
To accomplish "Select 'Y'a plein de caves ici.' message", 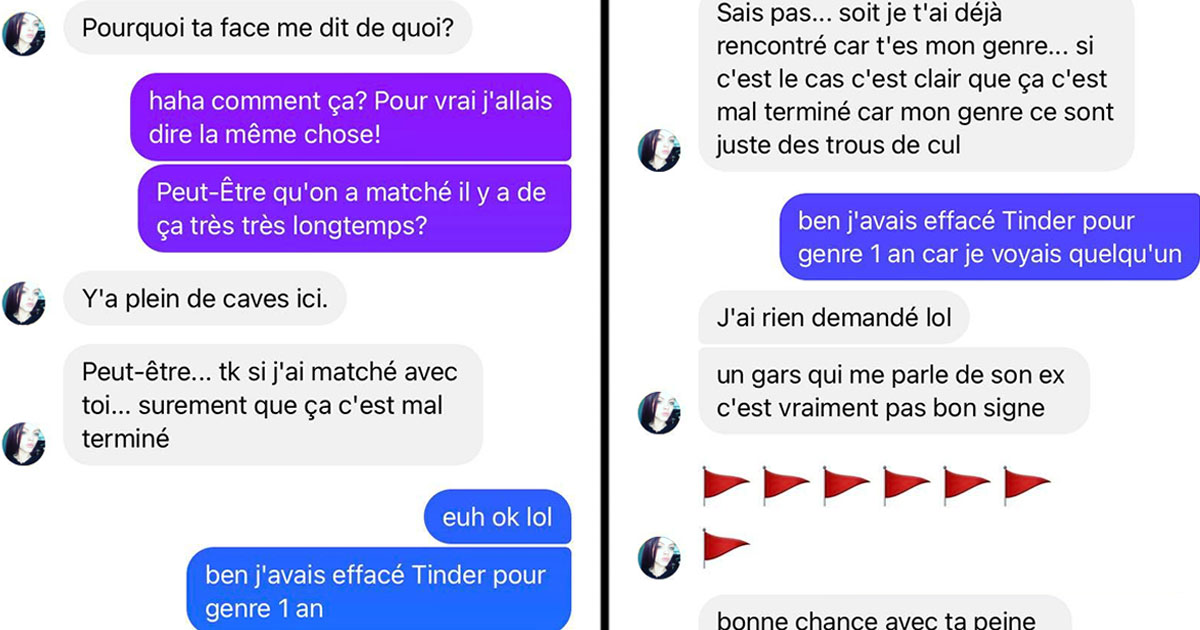I will coord(204,298).
